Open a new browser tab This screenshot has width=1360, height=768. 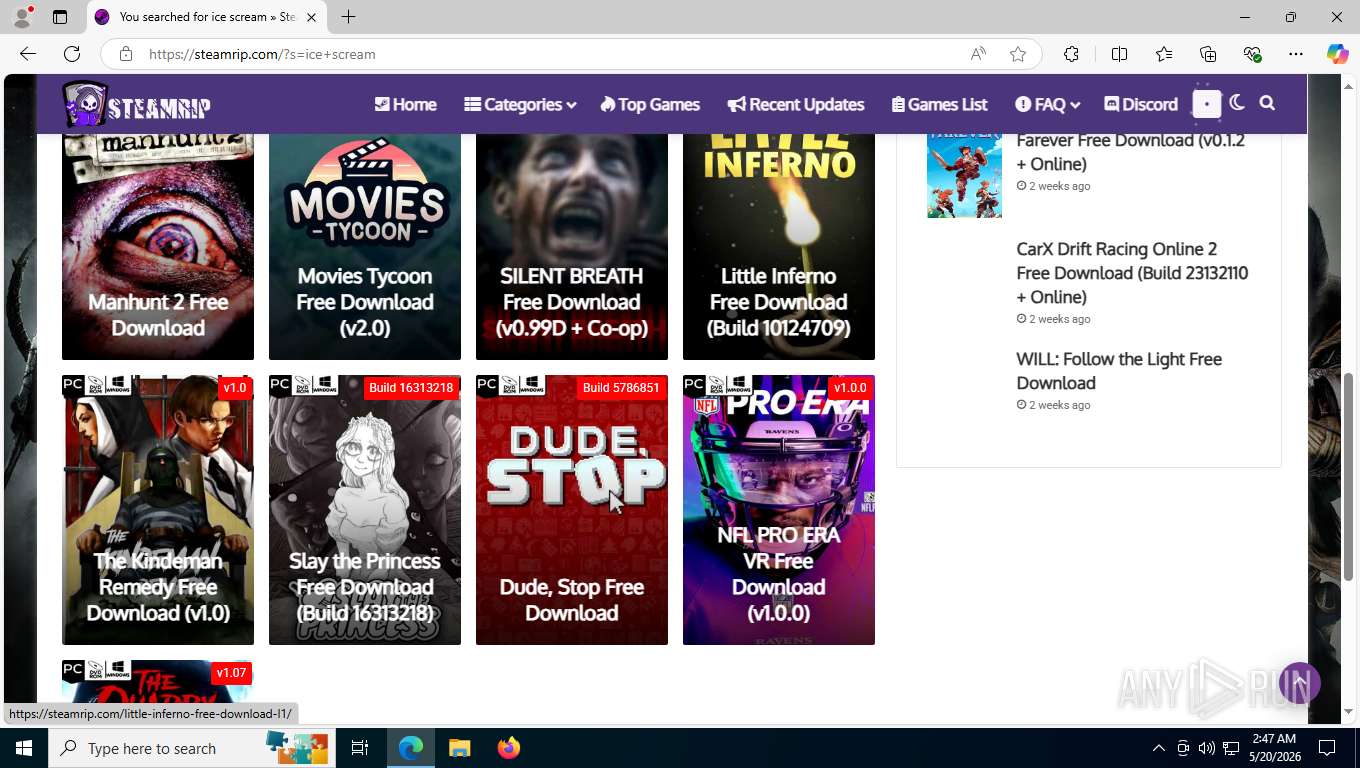(348, 17)
